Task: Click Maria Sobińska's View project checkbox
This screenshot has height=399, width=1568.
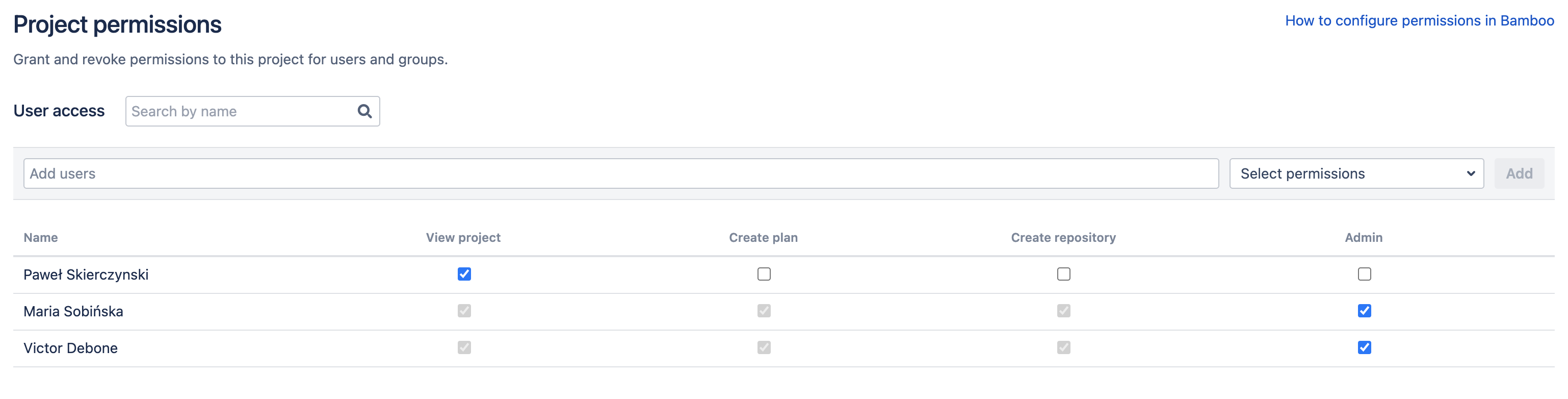Action: coord(464,311)
